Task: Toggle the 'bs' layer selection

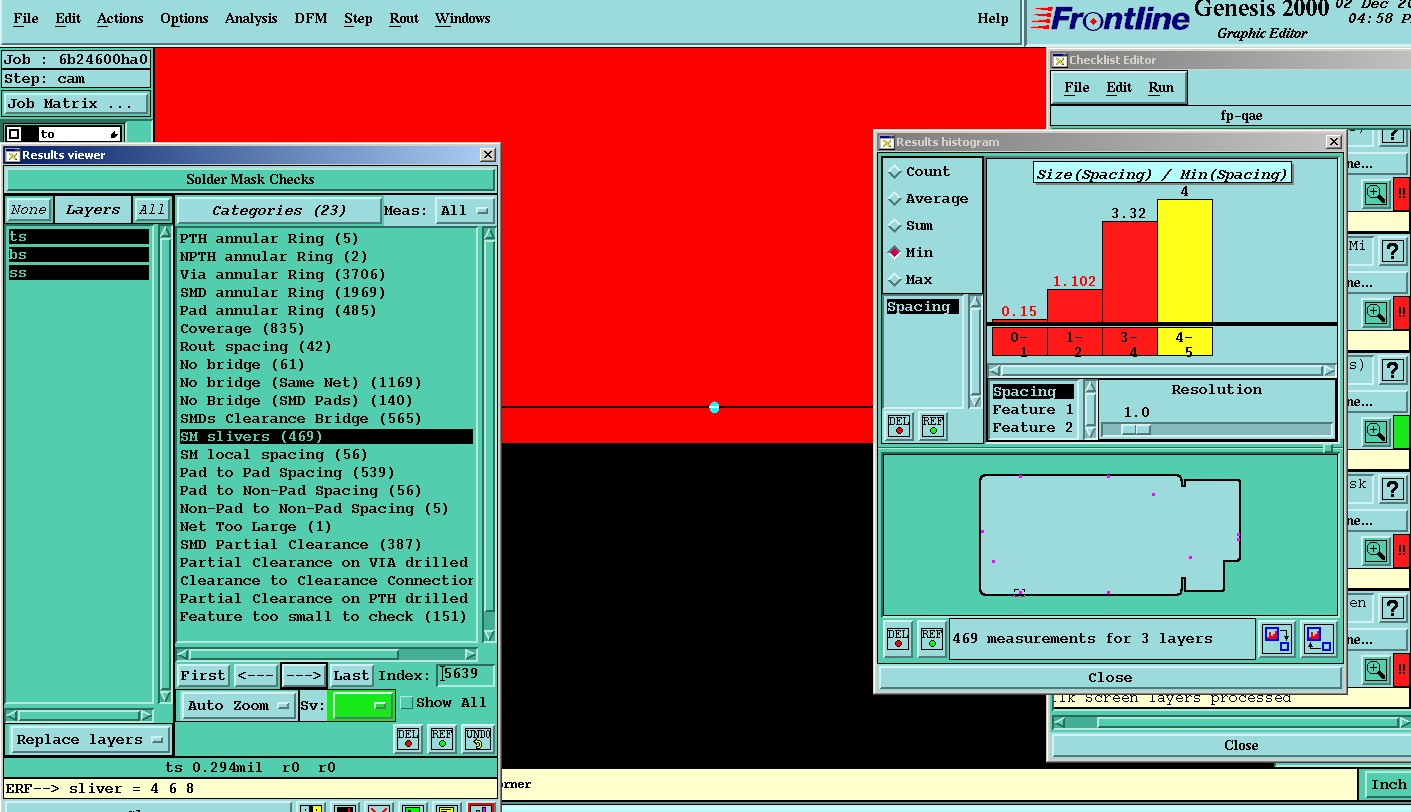Action: [x=78, y=255]
